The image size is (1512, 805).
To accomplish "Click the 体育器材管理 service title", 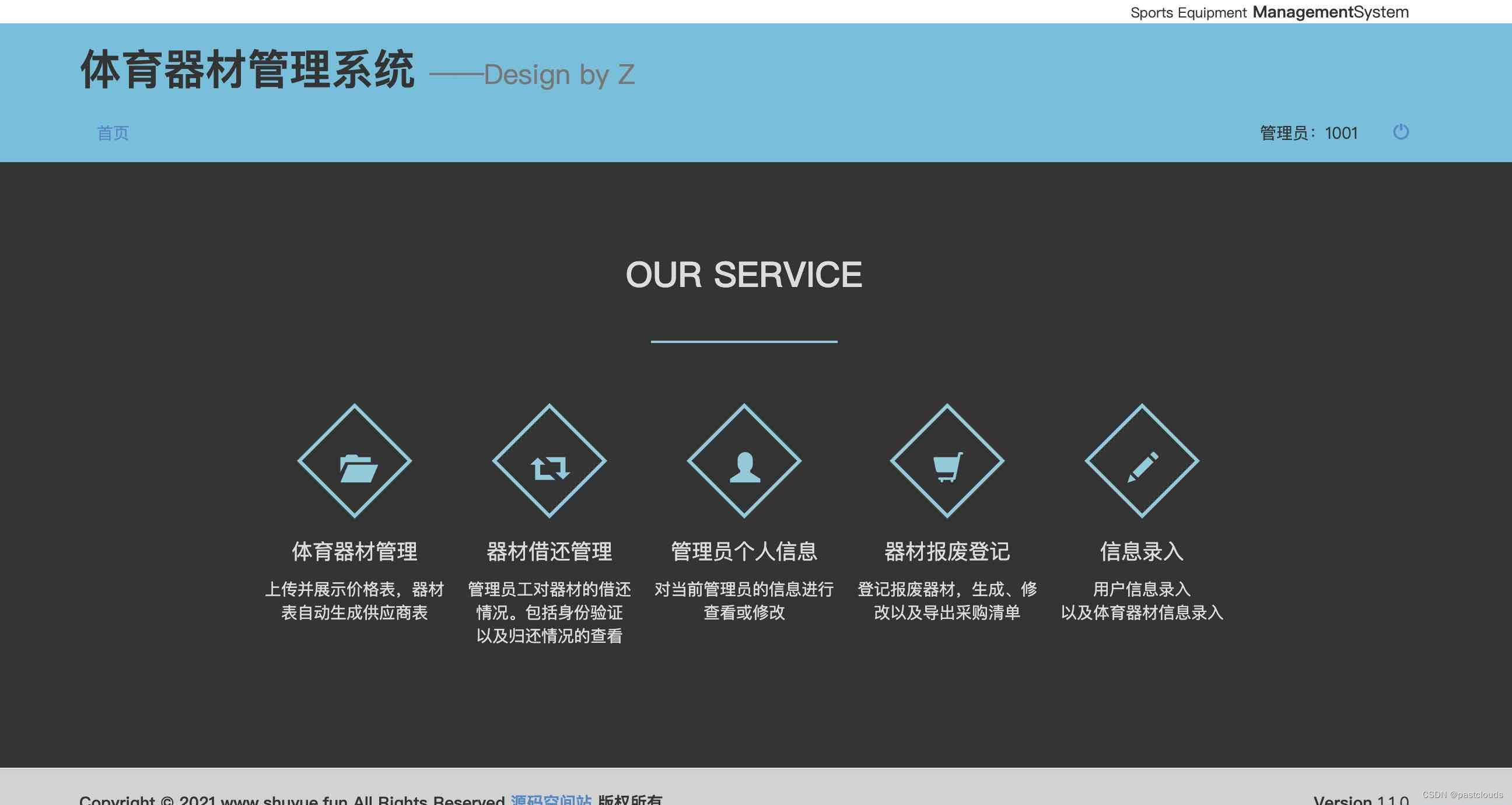I will pos(355,551).
